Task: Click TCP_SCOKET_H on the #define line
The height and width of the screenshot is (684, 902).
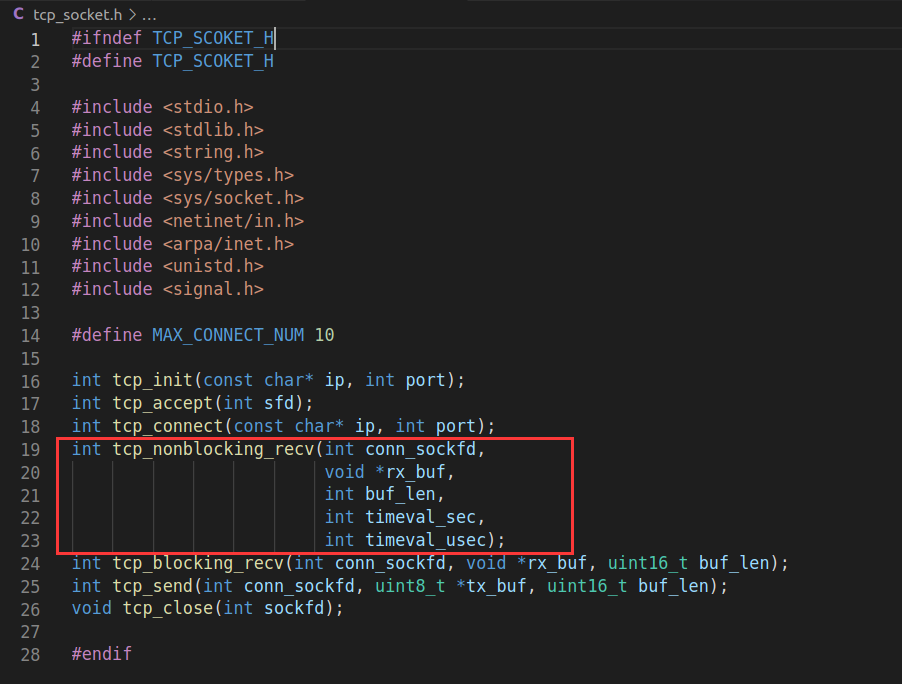Action: pos(213,61)
